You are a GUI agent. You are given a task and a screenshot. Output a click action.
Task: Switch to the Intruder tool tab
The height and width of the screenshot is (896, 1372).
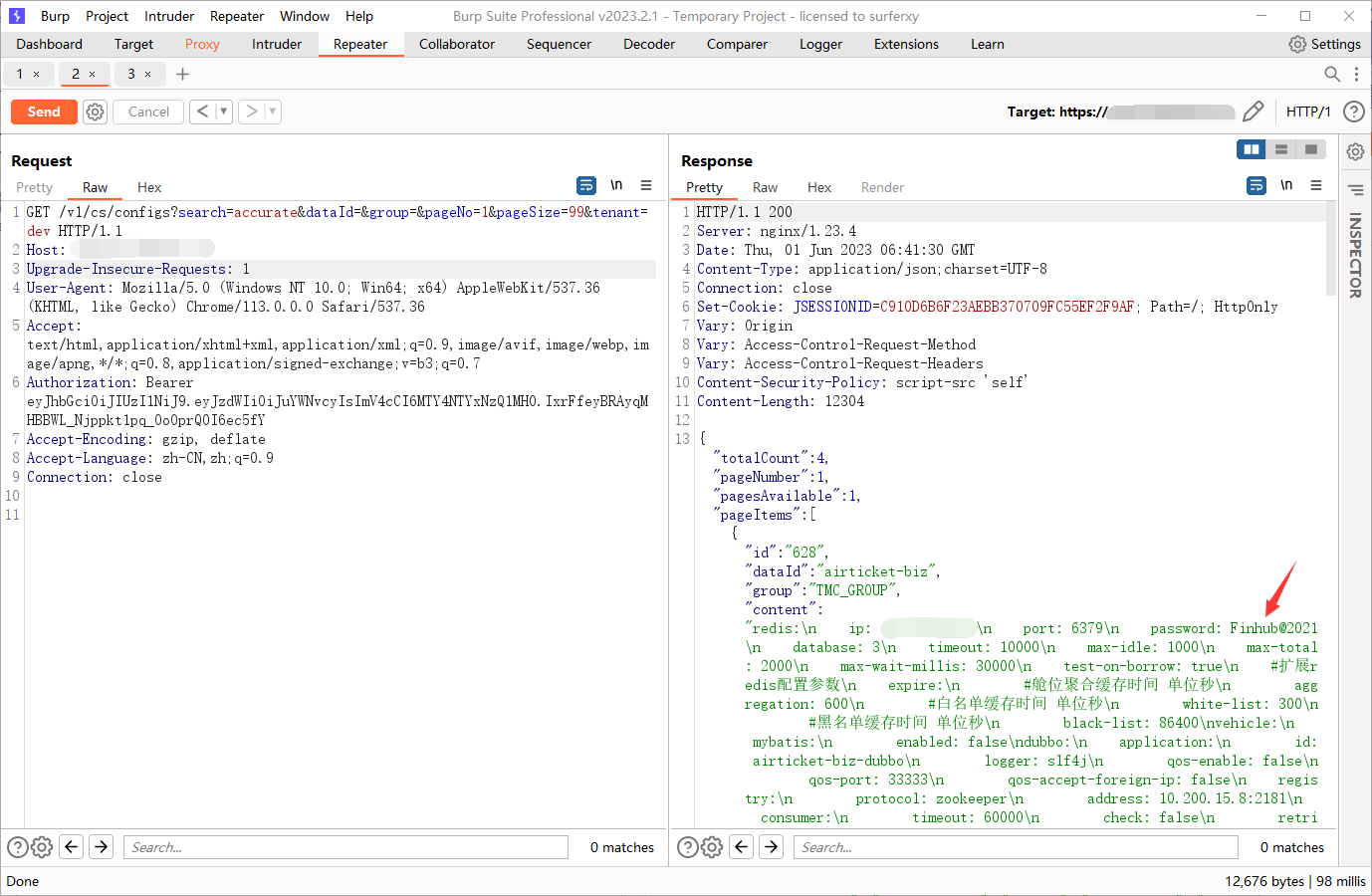(x=277, y=44)
